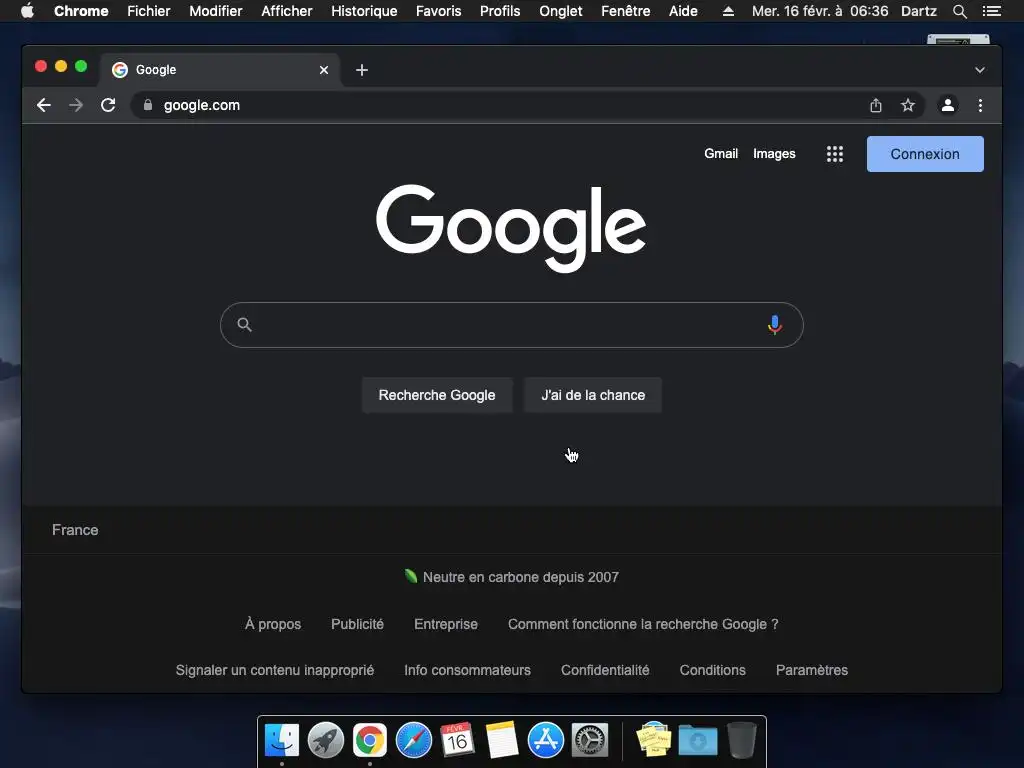
Task: Open the menu bar list control icon
Action: [991, 11]
